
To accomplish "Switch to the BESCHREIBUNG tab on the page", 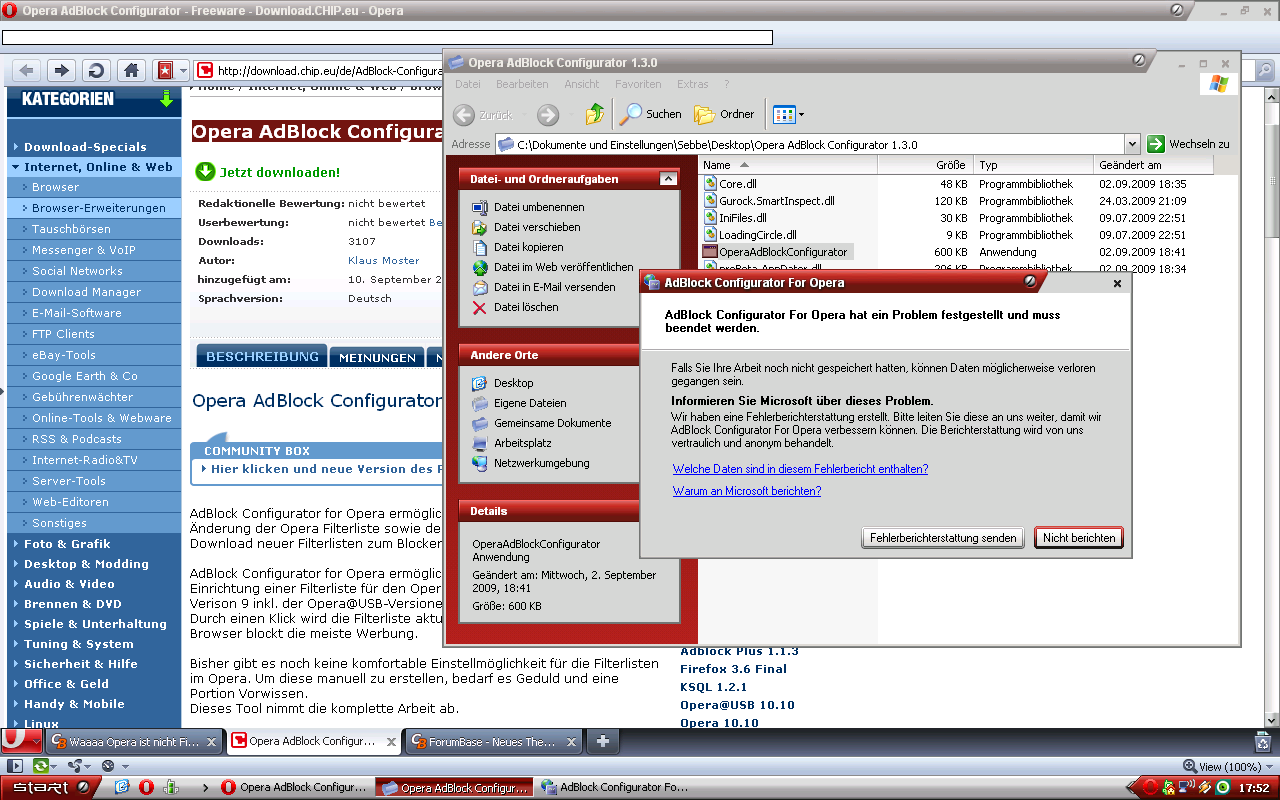I will (262, 356).
